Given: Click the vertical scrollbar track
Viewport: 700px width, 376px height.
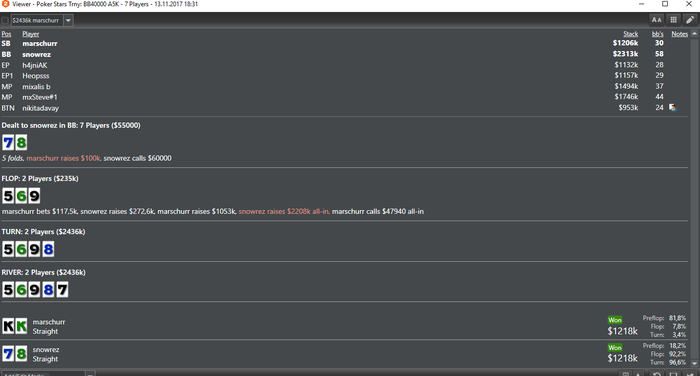Looking at the screenshot, I should pyautogui.click(x=695, y=199).
